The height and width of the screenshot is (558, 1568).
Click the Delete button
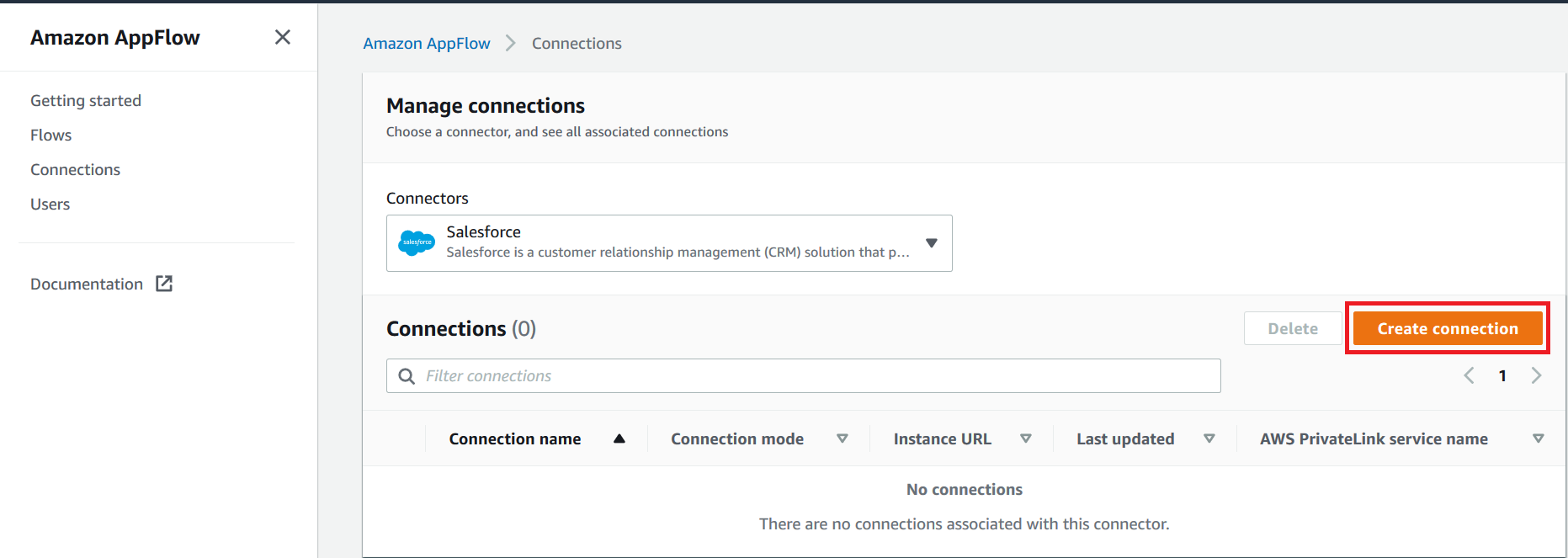click(x=1292, y=328)
